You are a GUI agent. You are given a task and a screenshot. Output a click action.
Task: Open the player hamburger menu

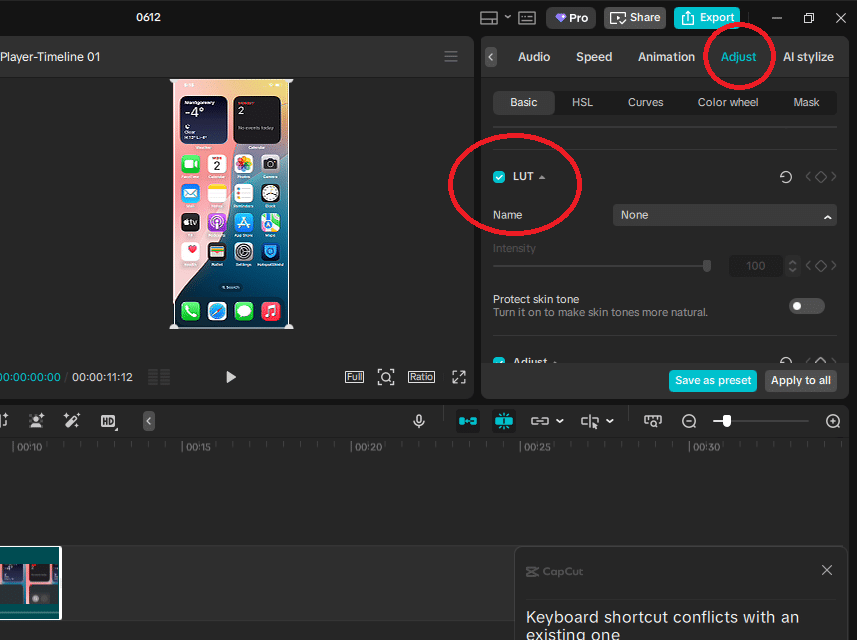pos(451,56)
